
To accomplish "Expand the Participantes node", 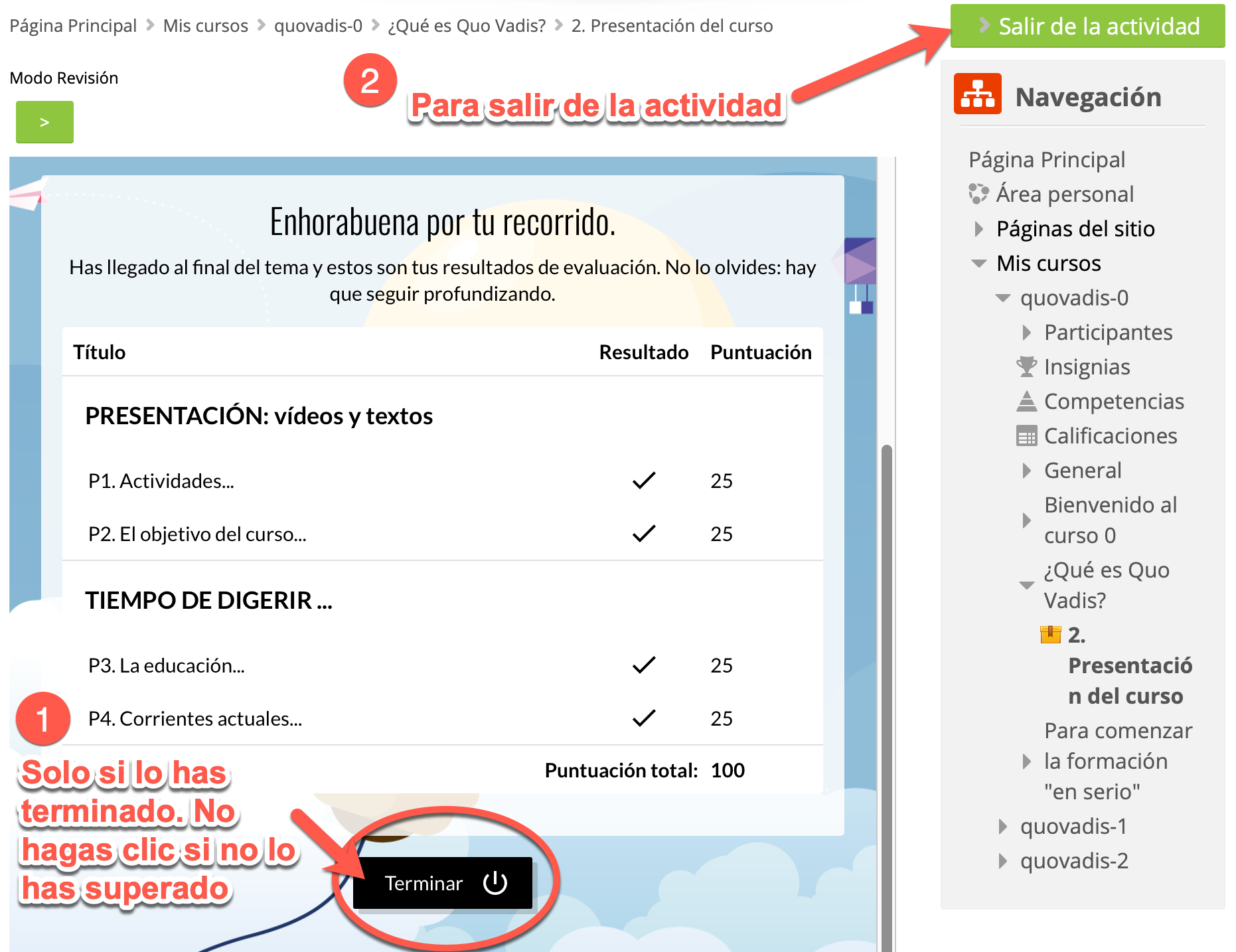I will point(1027,333).
